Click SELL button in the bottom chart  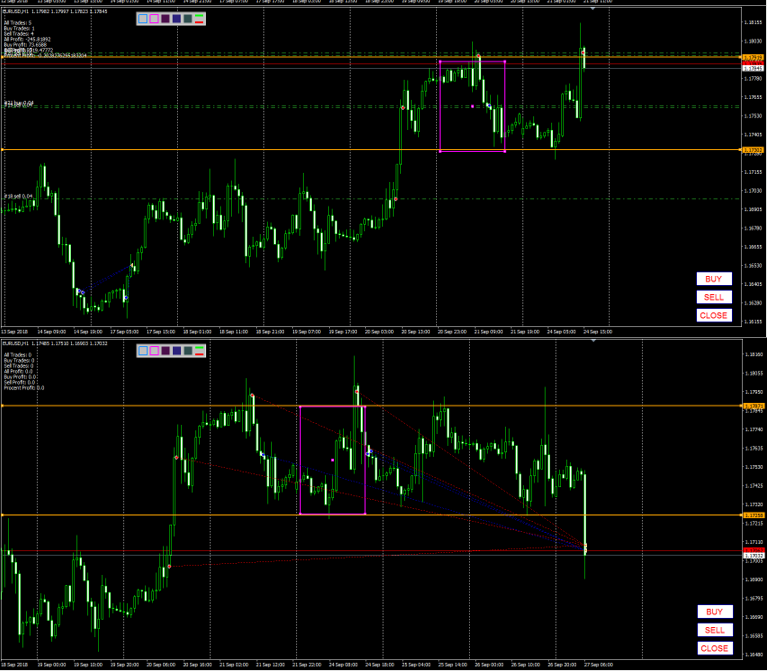click(715, 630)
